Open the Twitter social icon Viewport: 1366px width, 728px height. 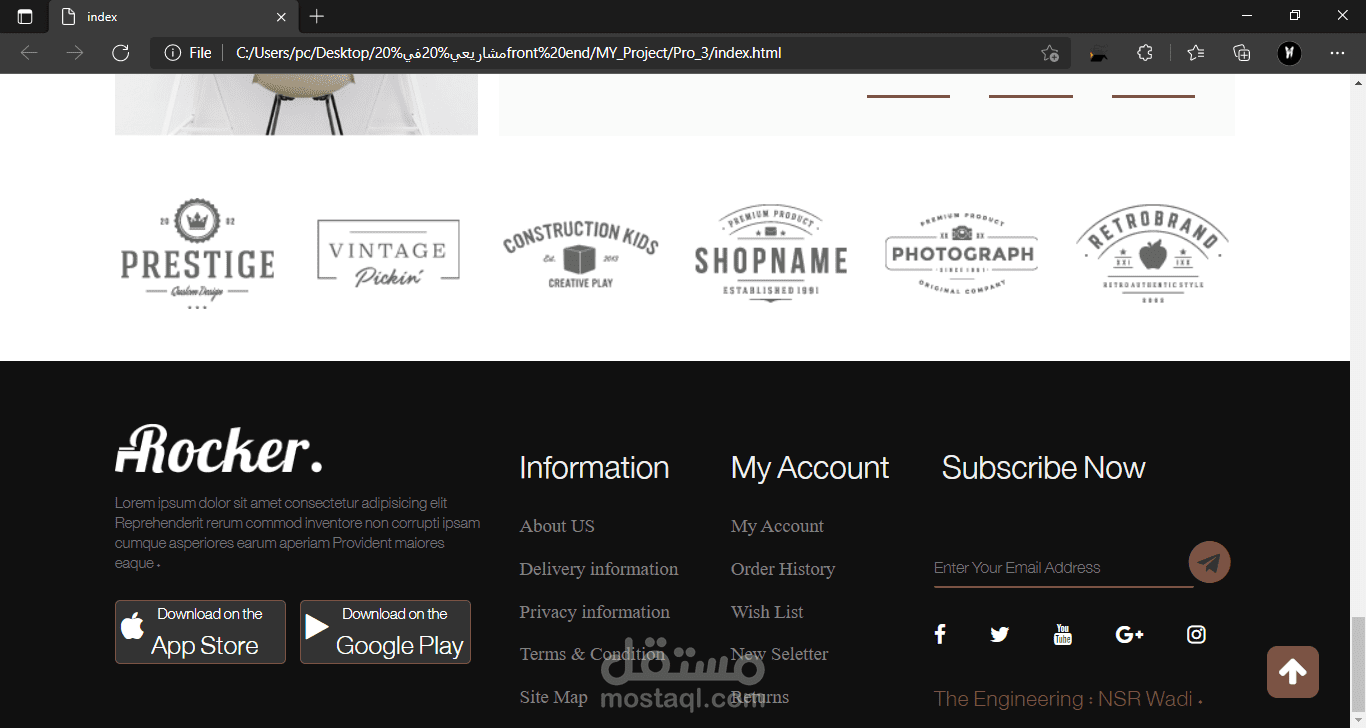[999, 634]
